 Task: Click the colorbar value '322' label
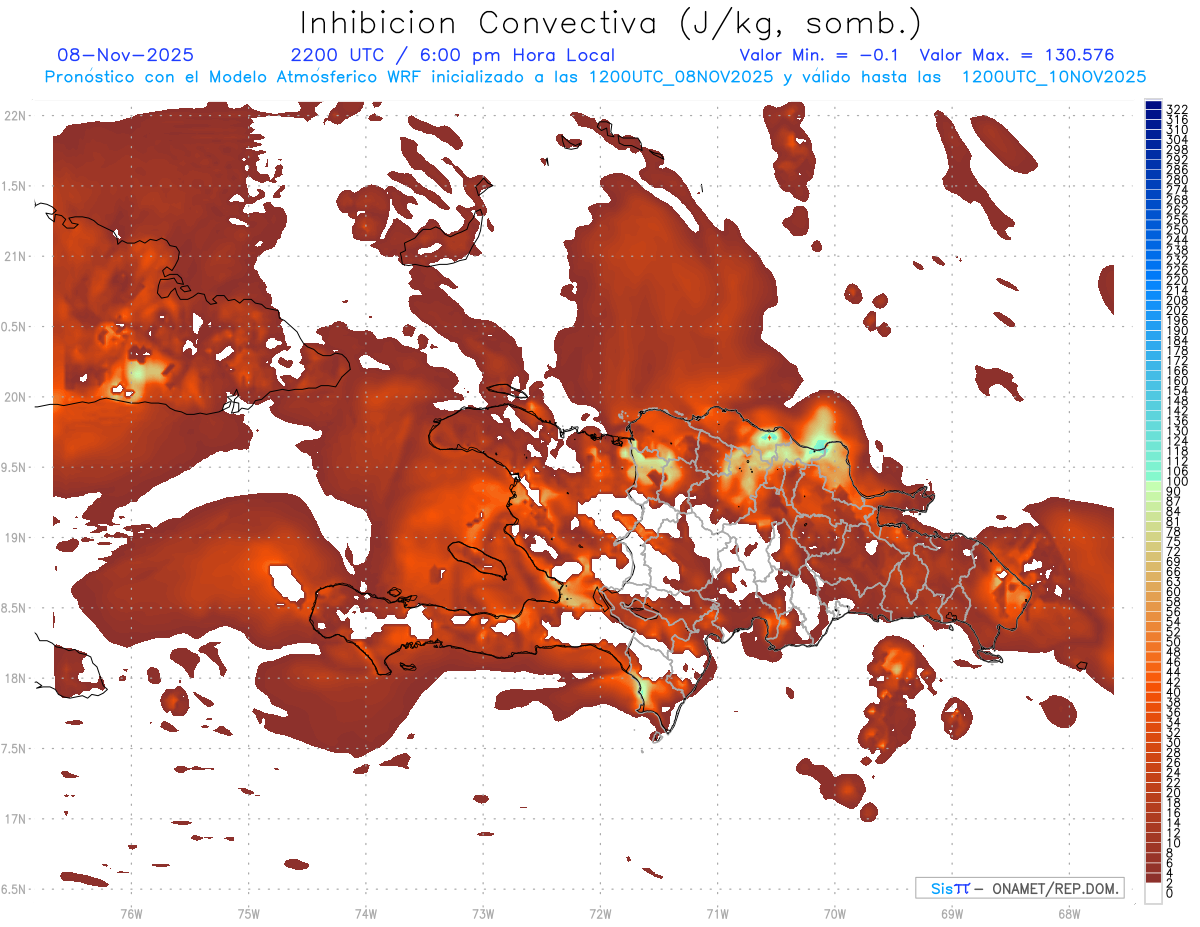1177,109
